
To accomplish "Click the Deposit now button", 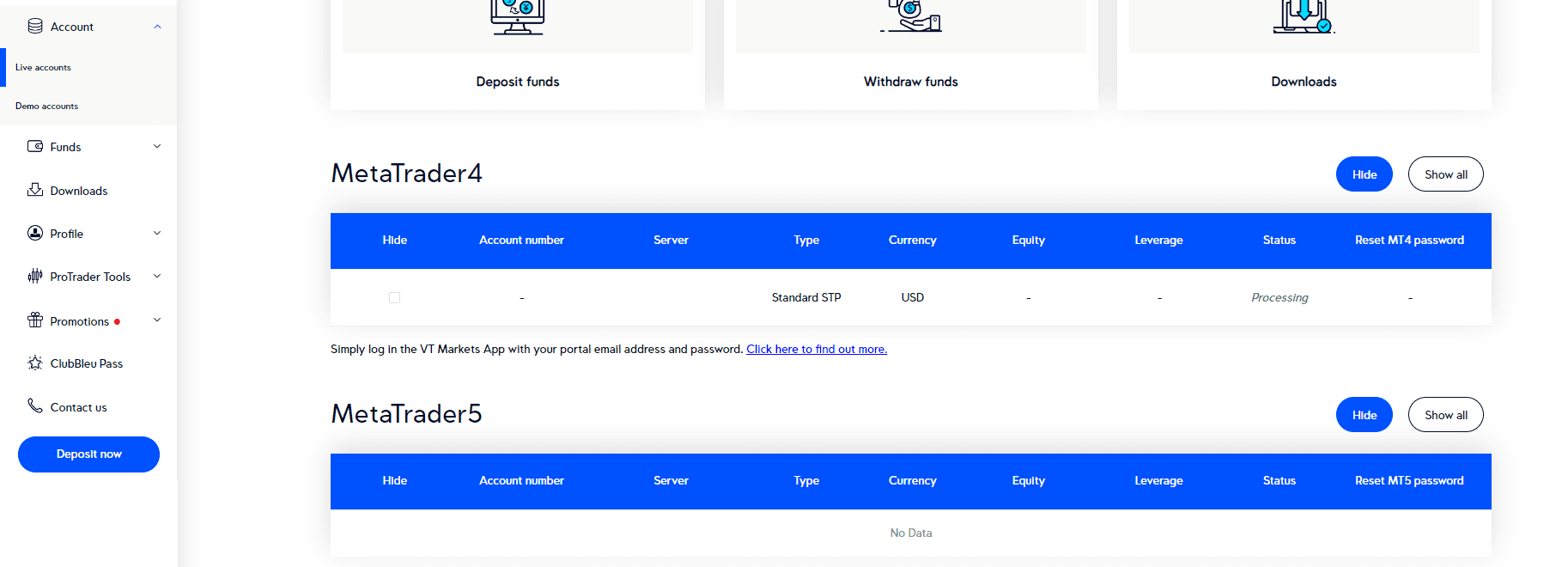I will click(x=88, y=454).
